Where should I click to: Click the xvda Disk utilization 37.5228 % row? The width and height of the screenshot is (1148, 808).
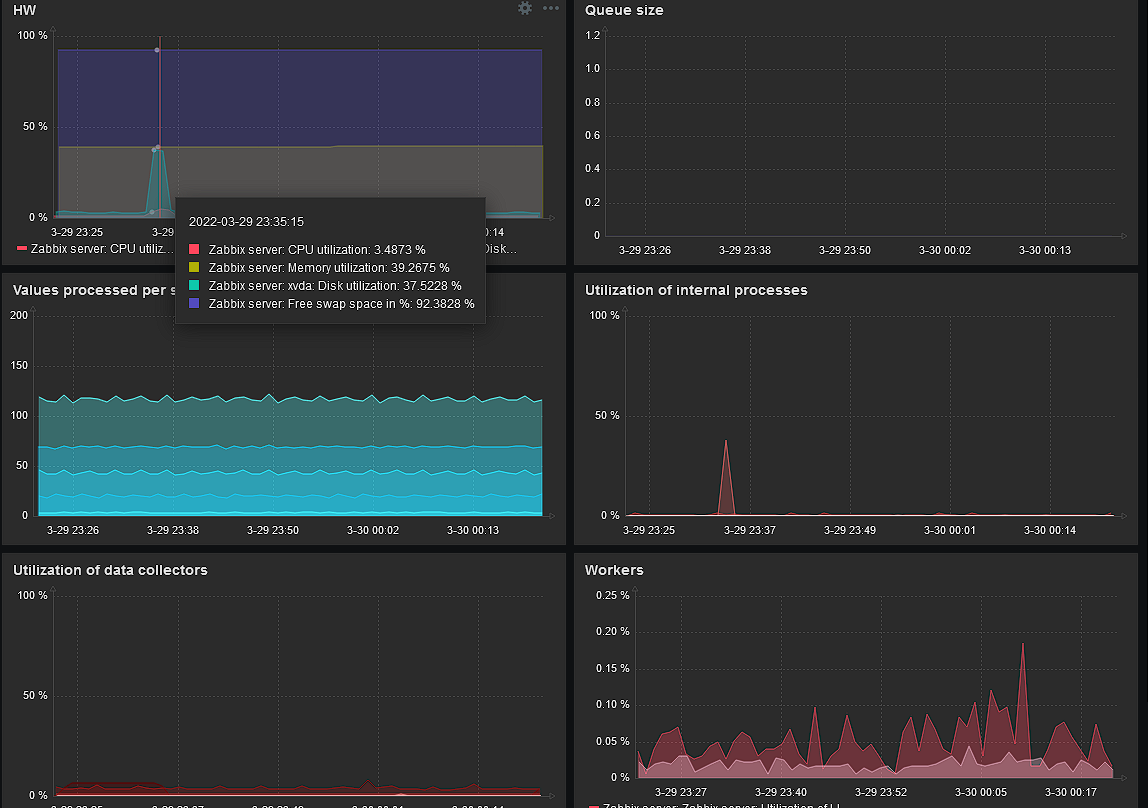325,285
